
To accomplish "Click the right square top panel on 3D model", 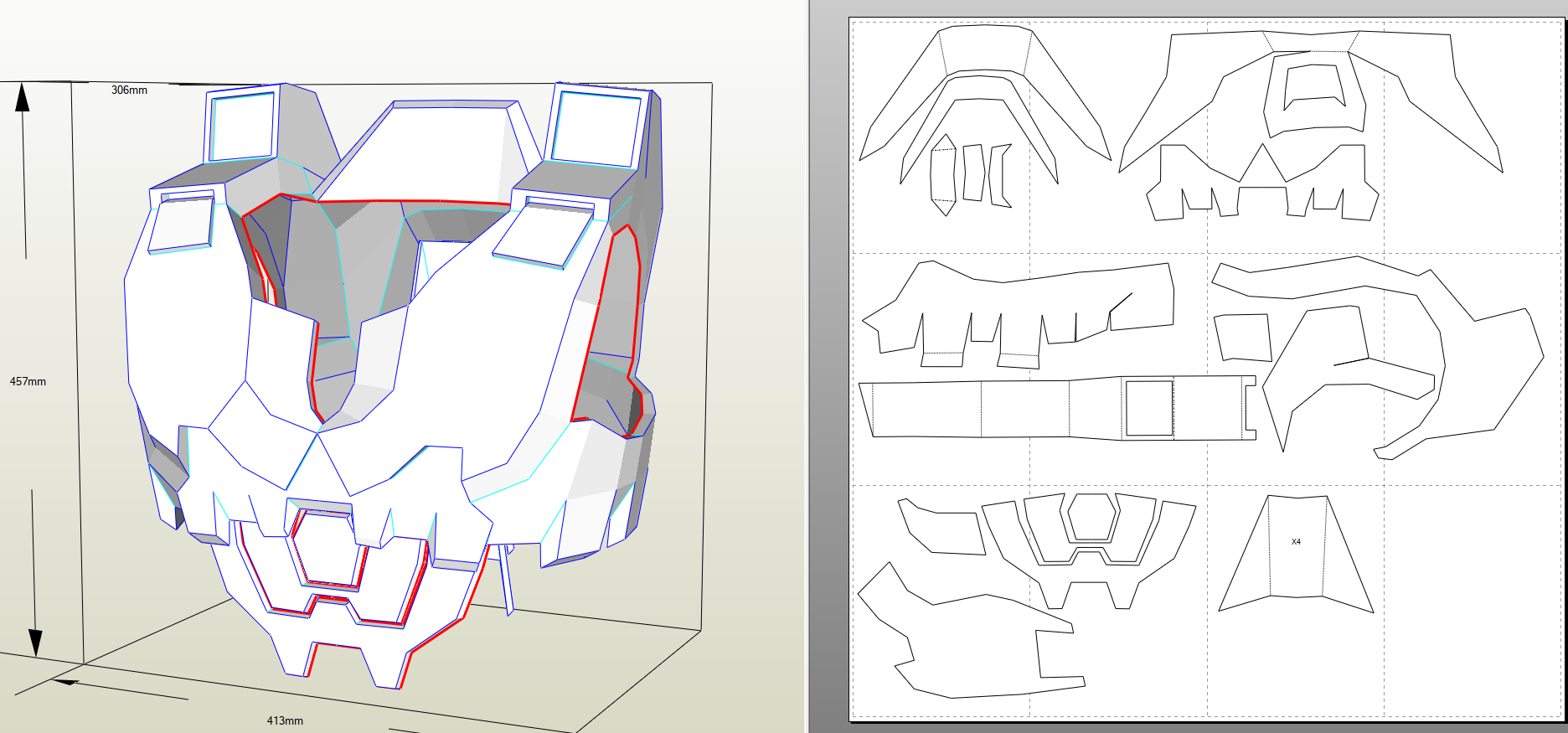I will (x=596, y=127).
